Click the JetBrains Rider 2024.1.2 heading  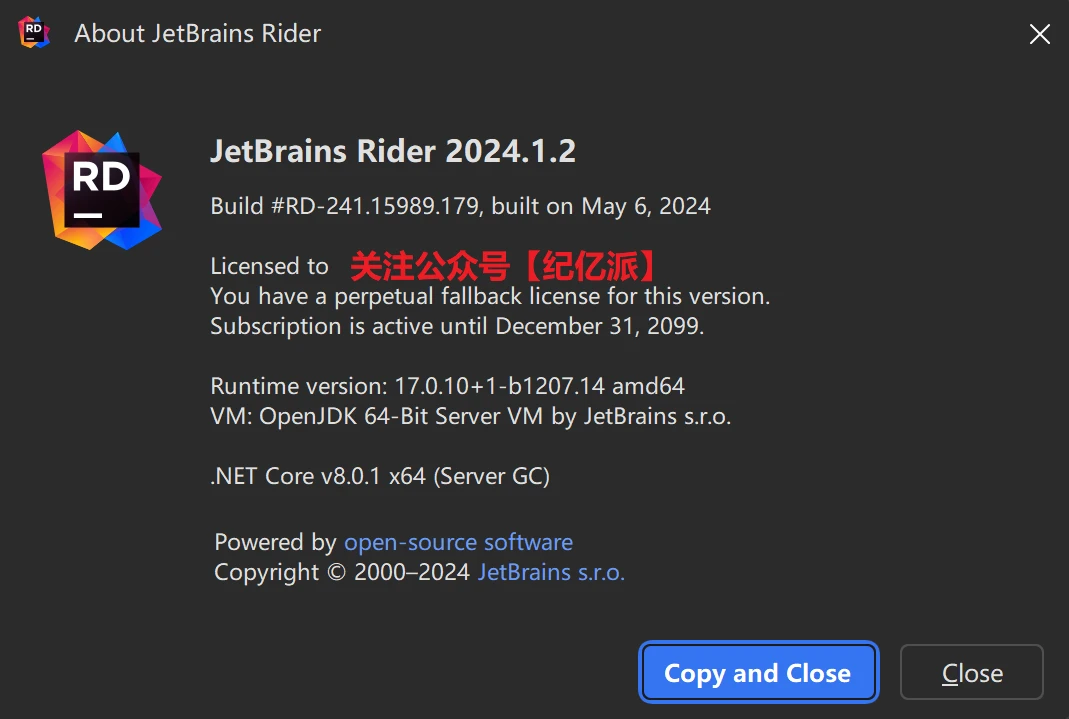pyautogui.click(x=392, y=151)
